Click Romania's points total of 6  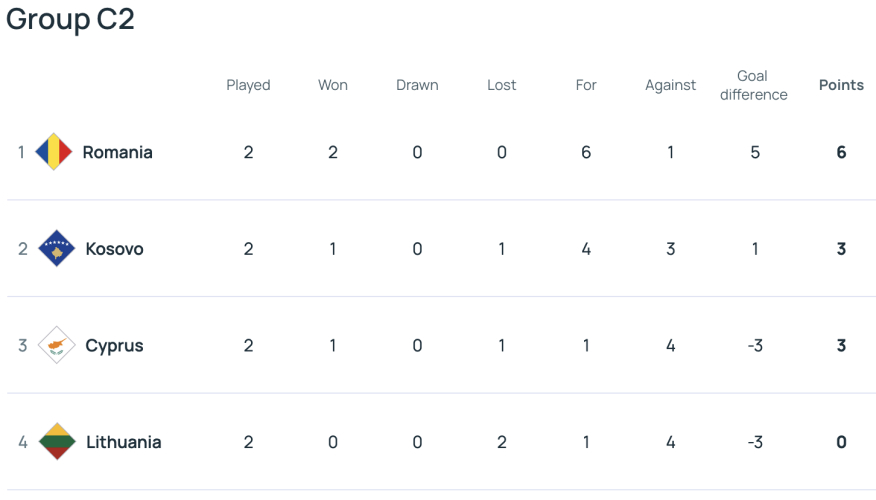(x=841, y=152)
